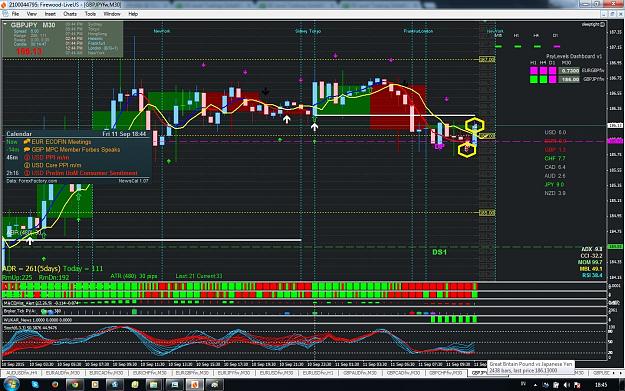625x391 pixels.
Task: Switch to the GBPCADfw,M30 chart tab
Action: coord(403,373)
